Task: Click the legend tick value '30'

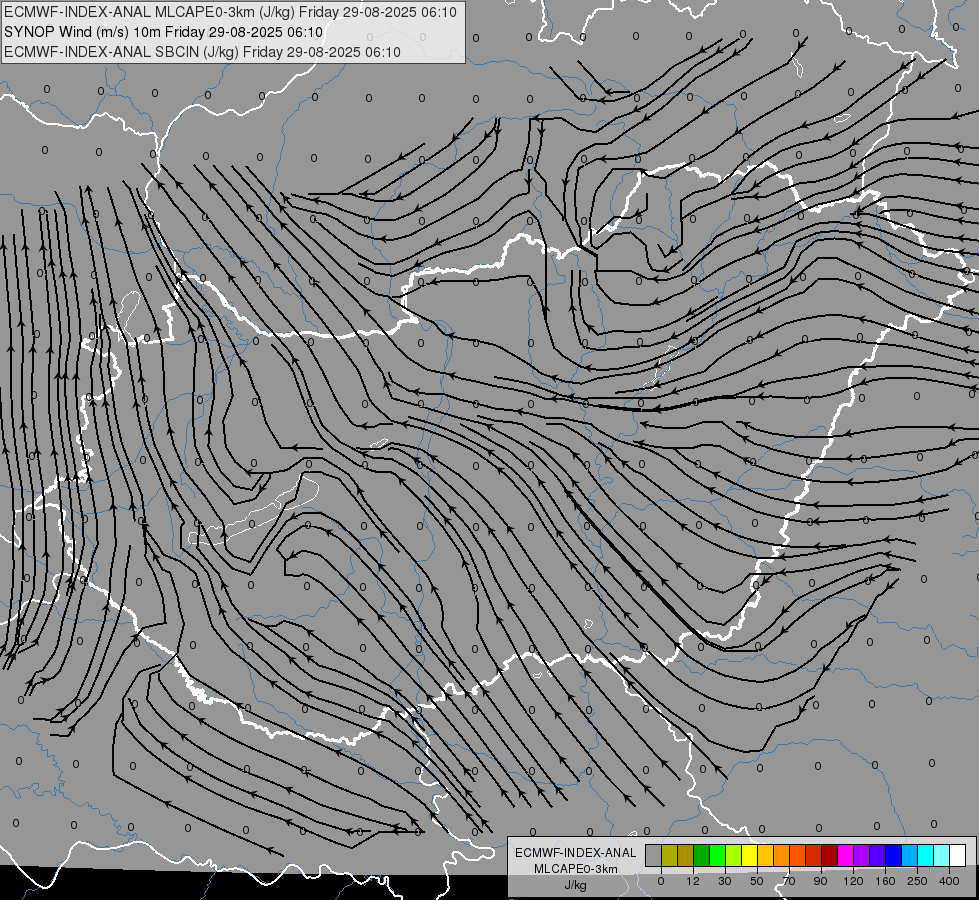Action: tap(725, 881)
